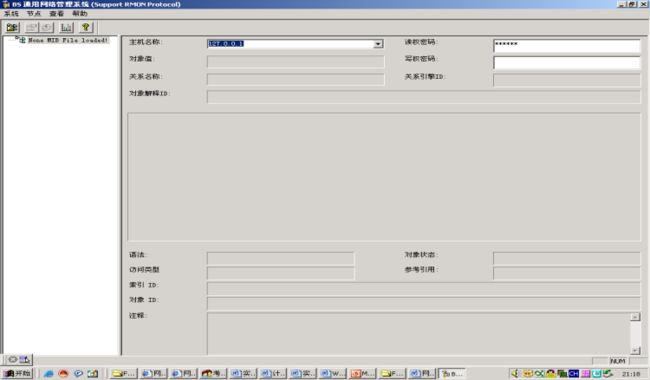Click the 对象状态 field
This screenshot has width=650, height=380.
click(567, 258)
